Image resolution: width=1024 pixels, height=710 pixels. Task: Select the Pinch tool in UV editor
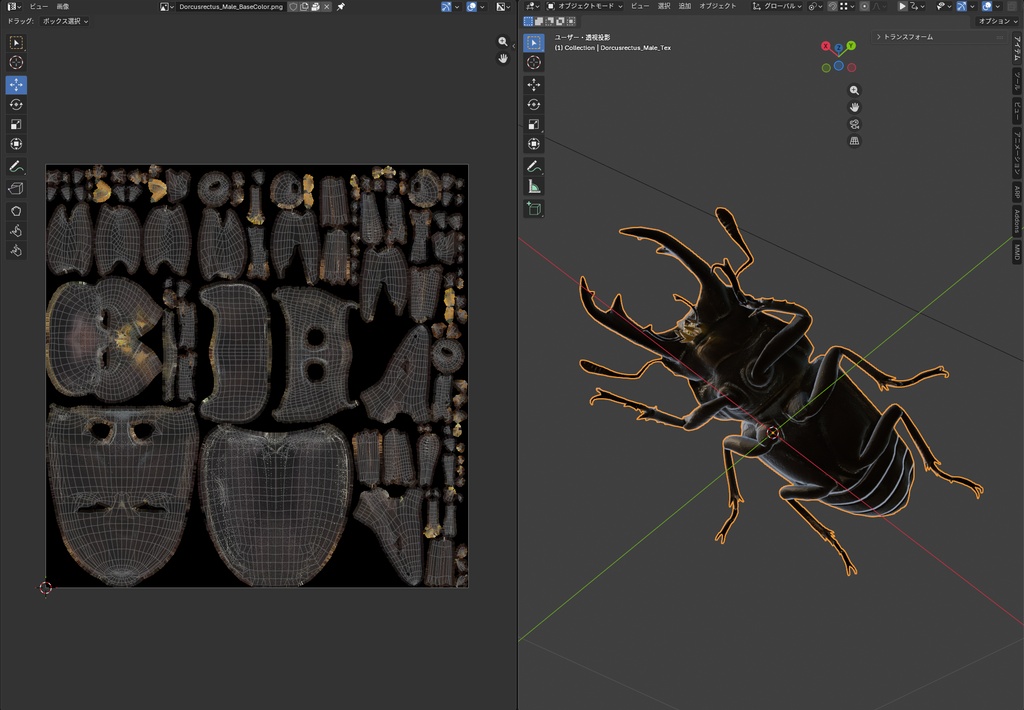click(x=16, y=250)
